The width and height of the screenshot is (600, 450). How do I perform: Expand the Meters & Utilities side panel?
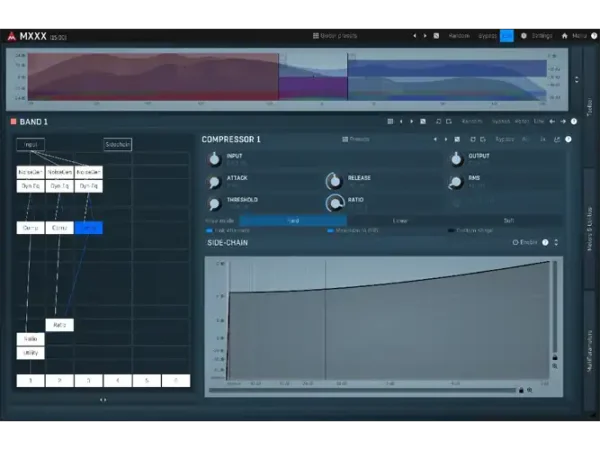coord(589,229)
